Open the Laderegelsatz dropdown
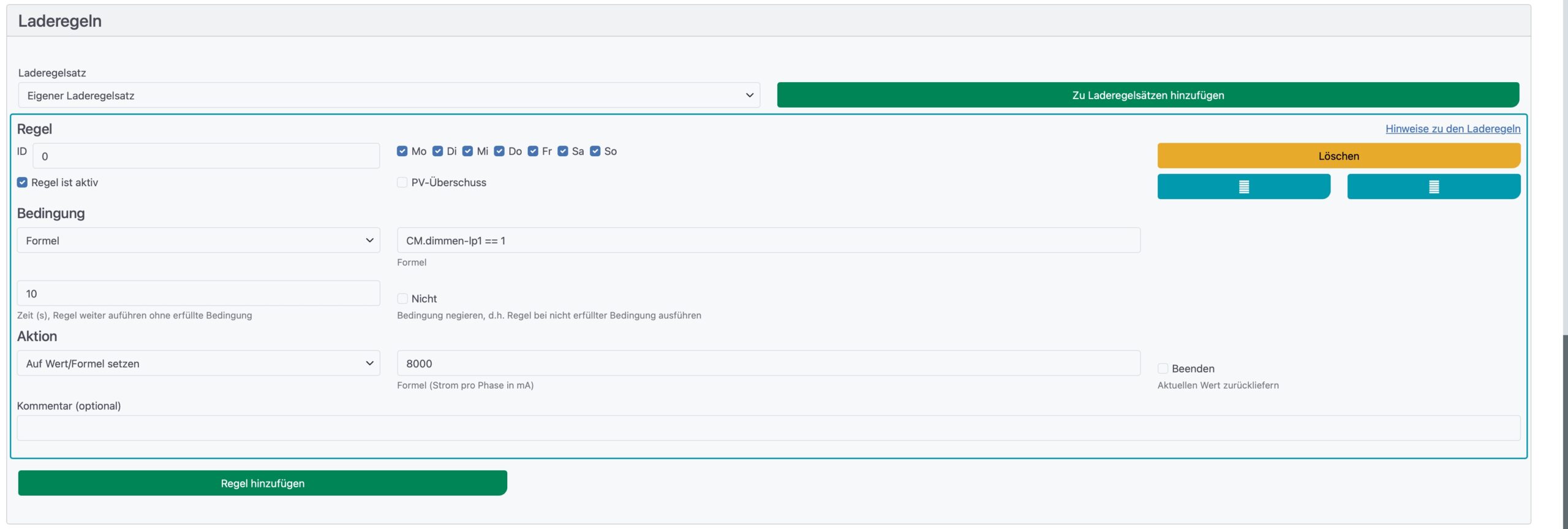Screen dimensions: 1568x529 click(x=389, y=96)
